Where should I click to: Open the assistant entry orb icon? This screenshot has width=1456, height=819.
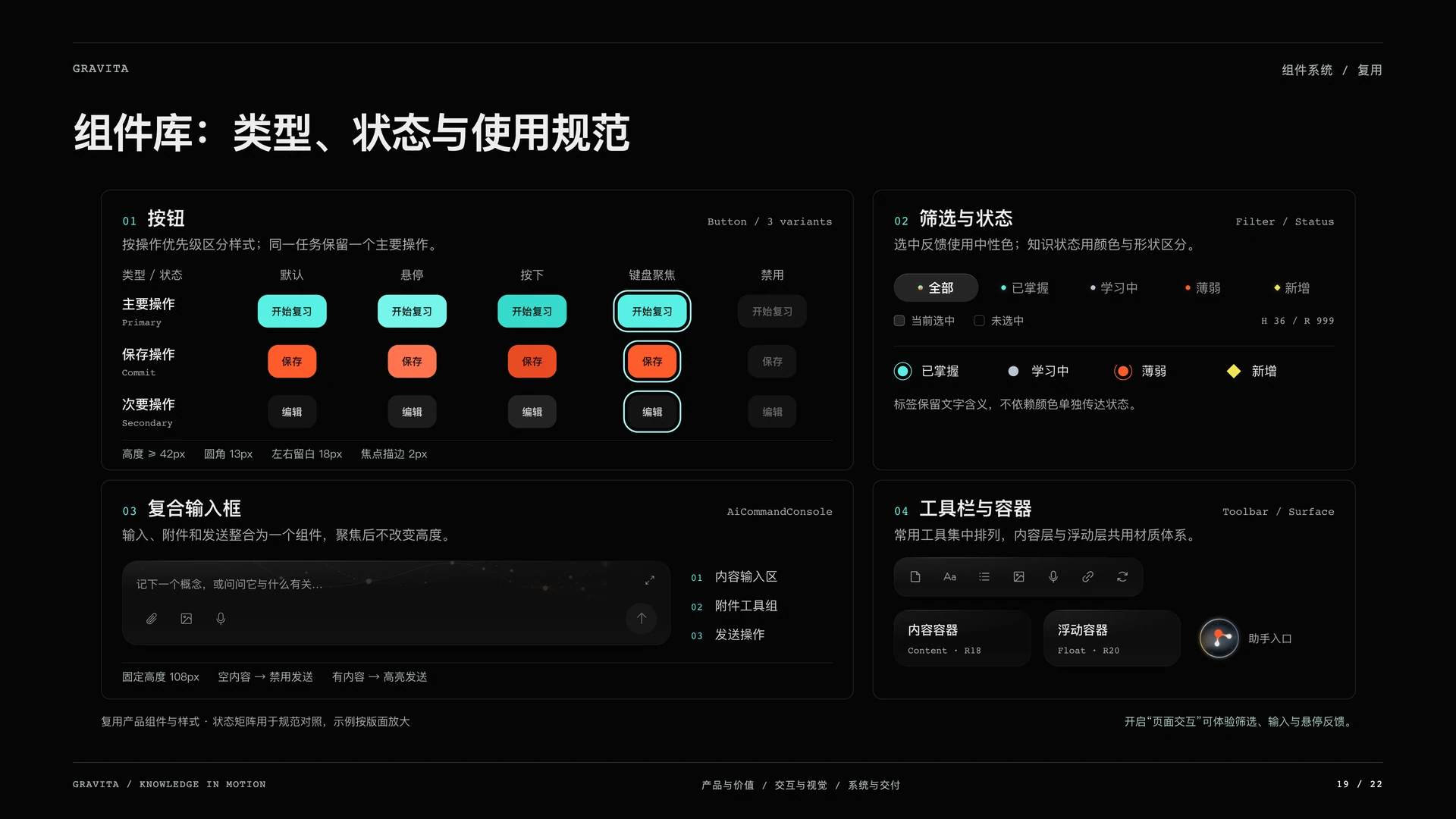coord(1219,639)
